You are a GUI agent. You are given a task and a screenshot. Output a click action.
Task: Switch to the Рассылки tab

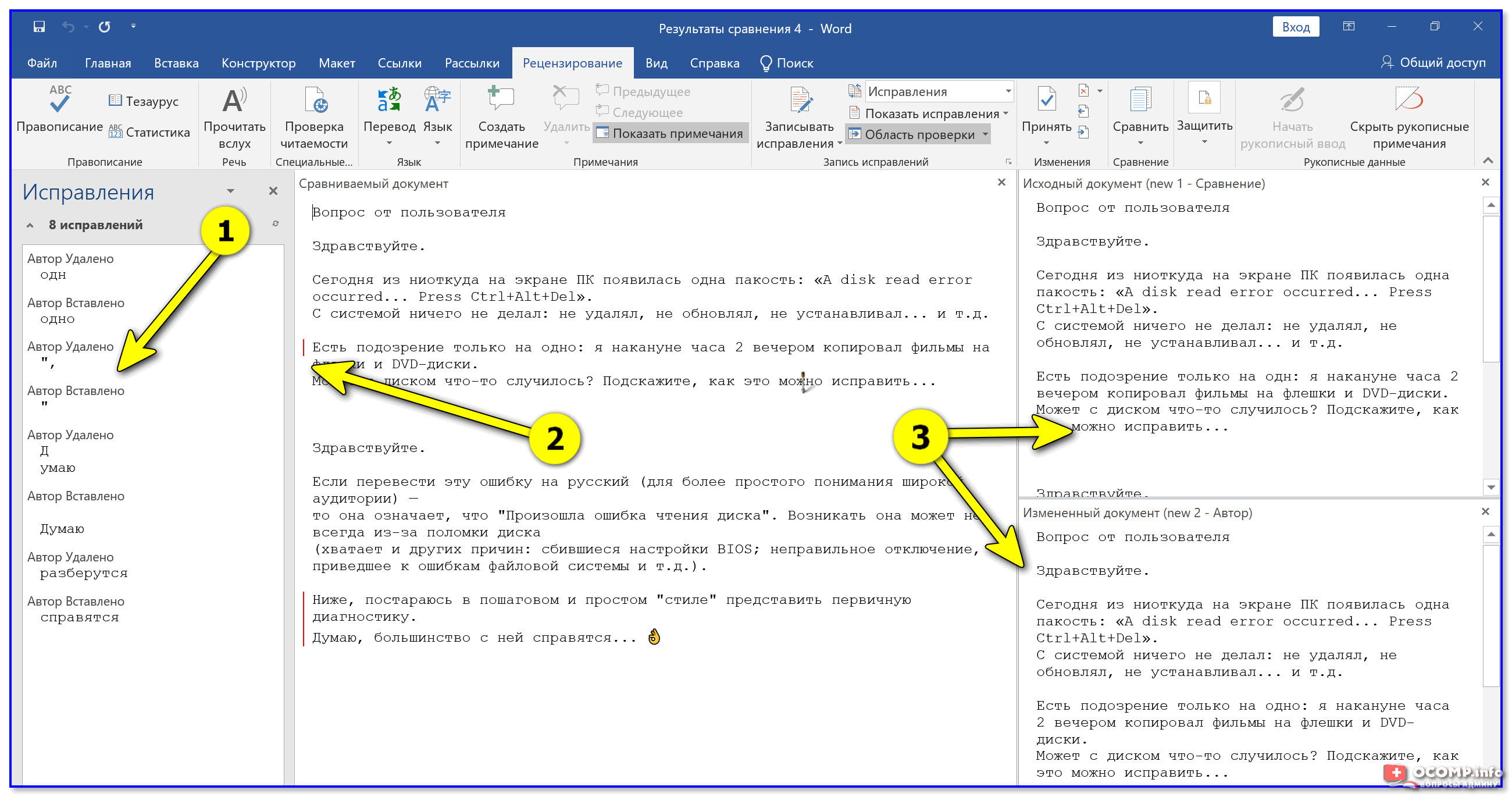coord(472,63)
